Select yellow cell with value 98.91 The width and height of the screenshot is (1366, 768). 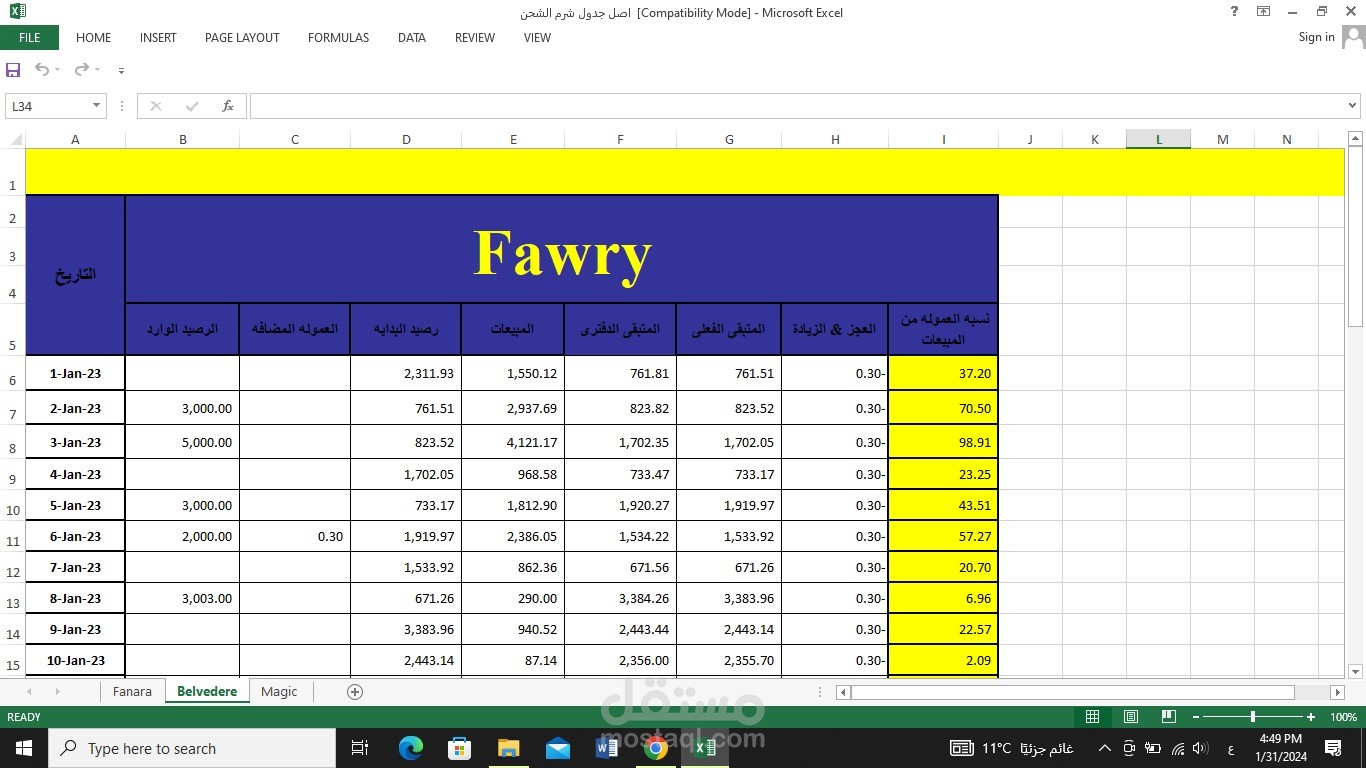click(943, 442)
